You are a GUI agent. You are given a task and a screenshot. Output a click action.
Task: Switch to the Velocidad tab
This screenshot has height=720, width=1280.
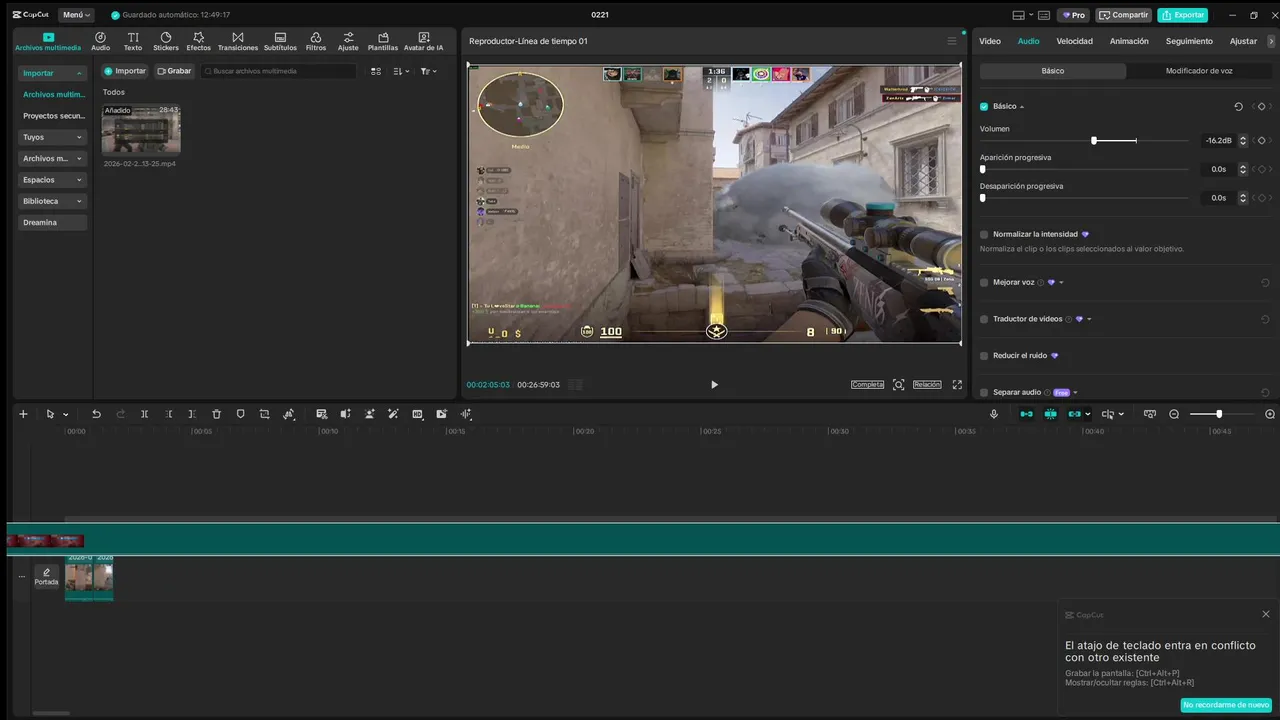click(x=1074, y=41)
